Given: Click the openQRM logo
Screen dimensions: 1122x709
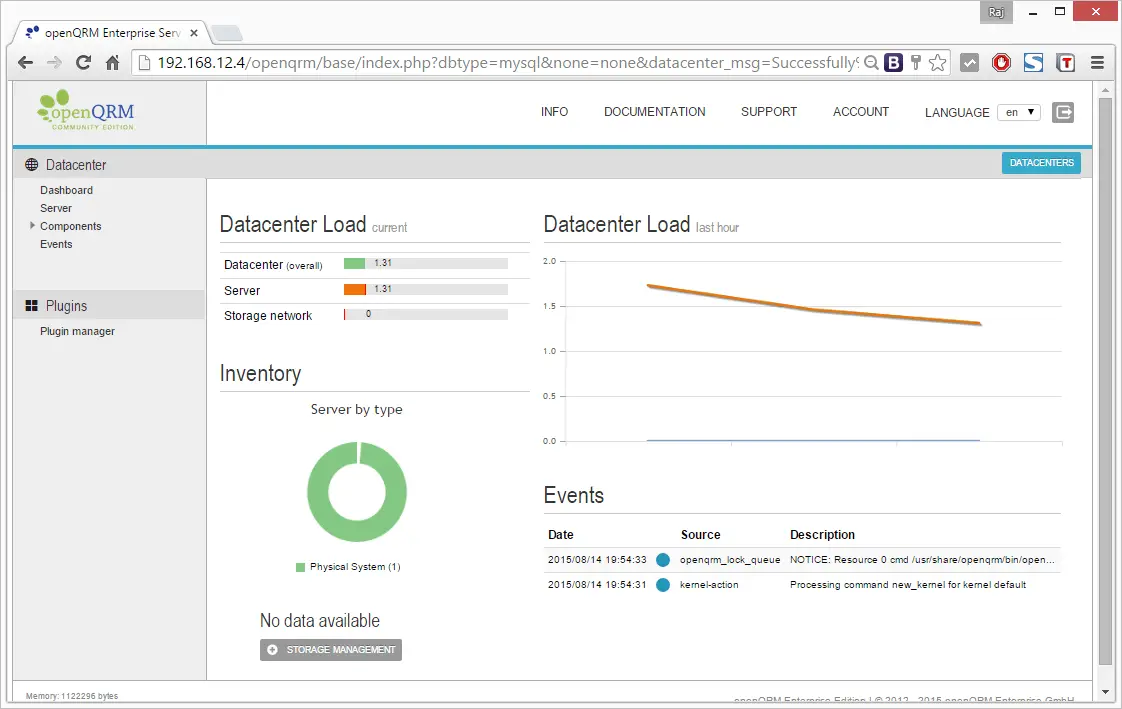Looking at the screenshot, I should [x=86, y=110].
